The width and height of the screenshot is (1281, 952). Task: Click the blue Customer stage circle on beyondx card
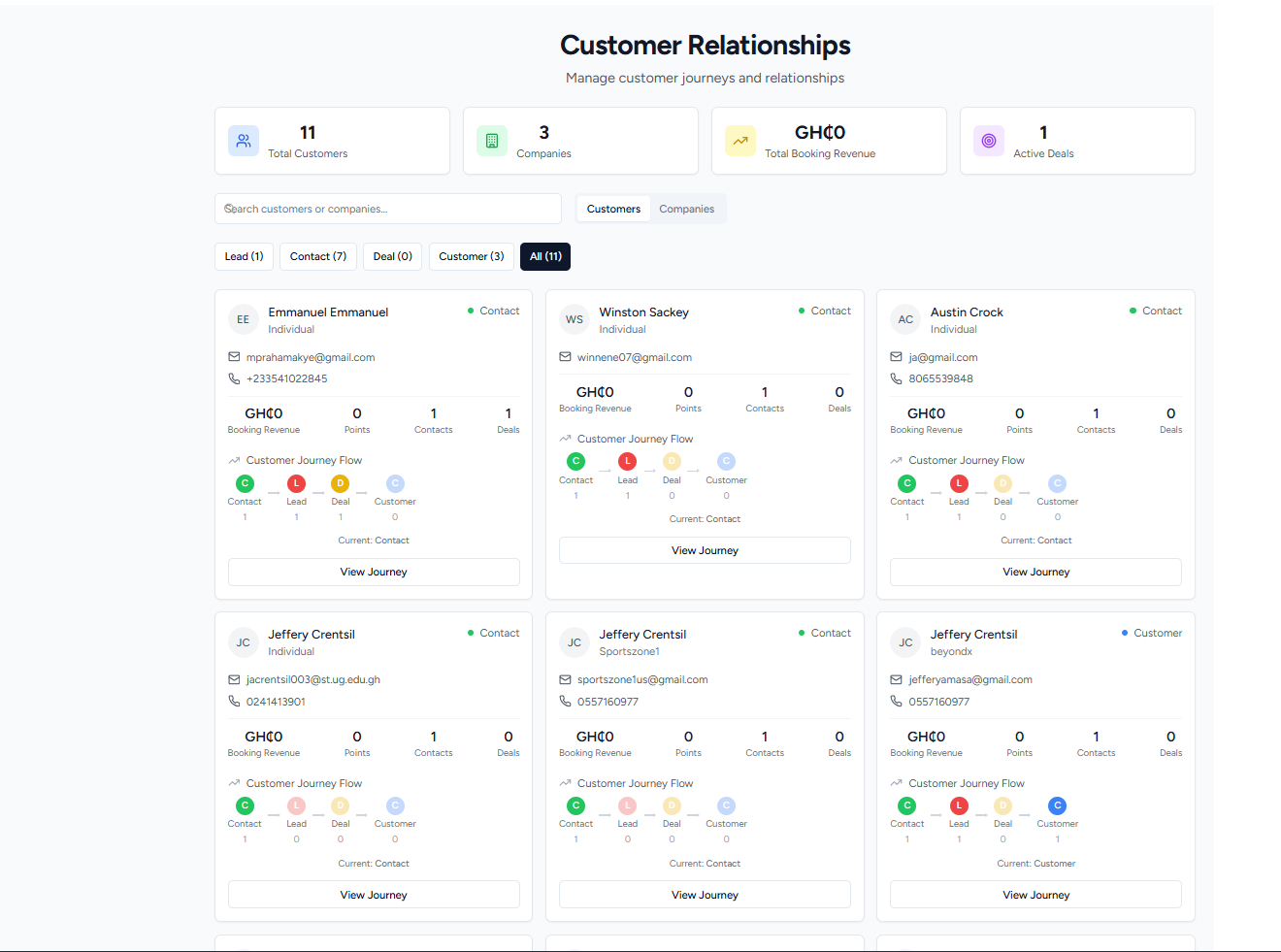1057,805
